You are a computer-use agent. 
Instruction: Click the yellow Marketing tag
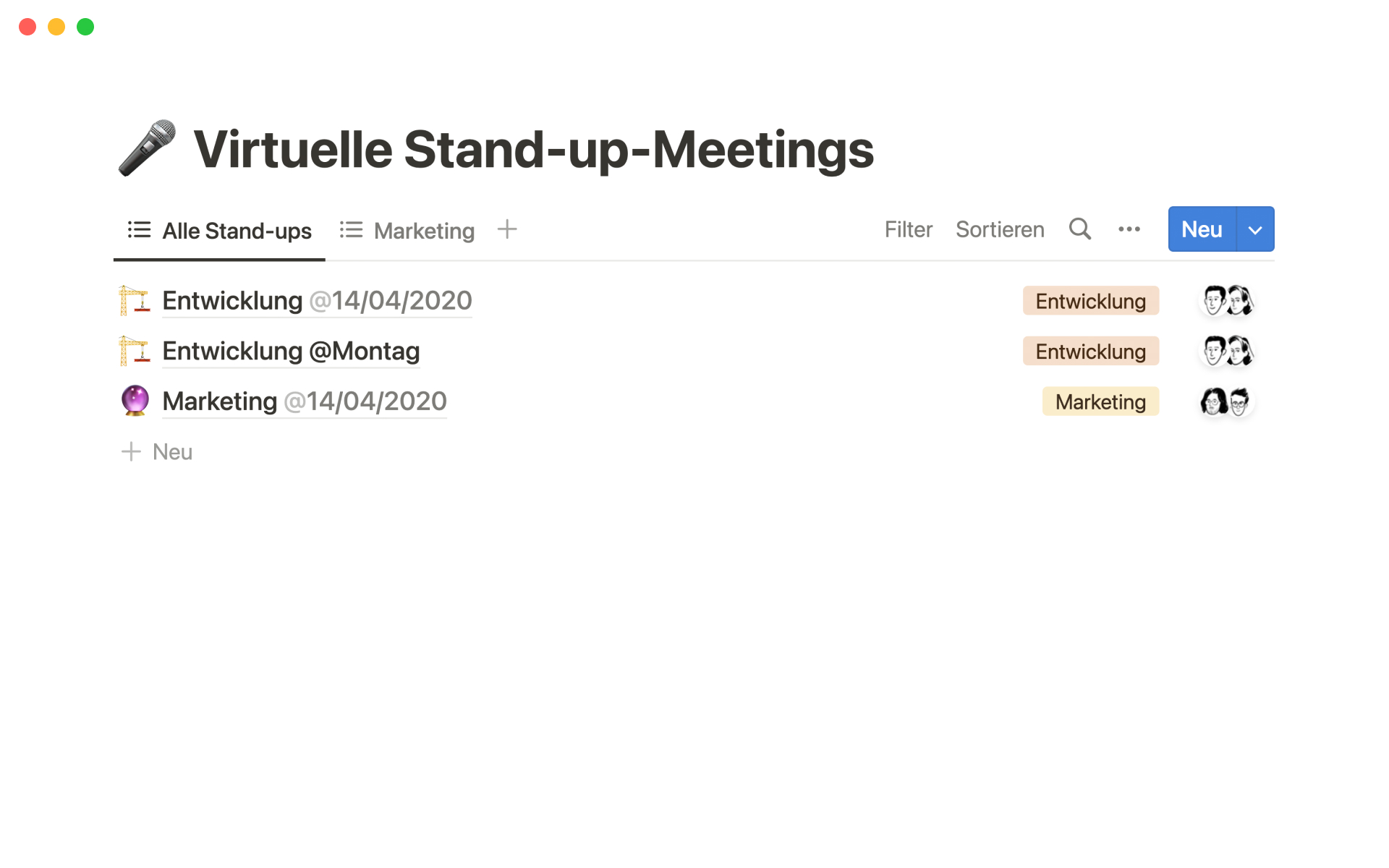coord(1100,402)
